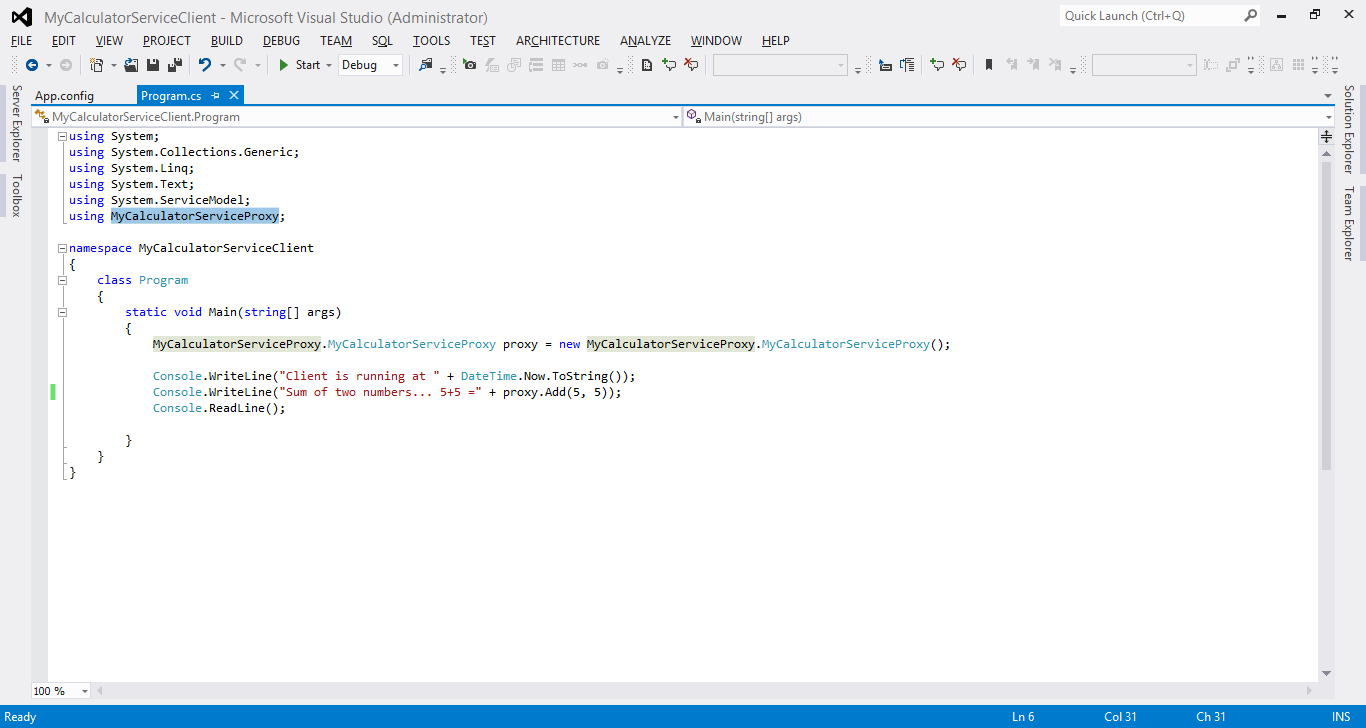
Task: Click the camera snapshot icon in toolbar
Action: pos(470,65)
